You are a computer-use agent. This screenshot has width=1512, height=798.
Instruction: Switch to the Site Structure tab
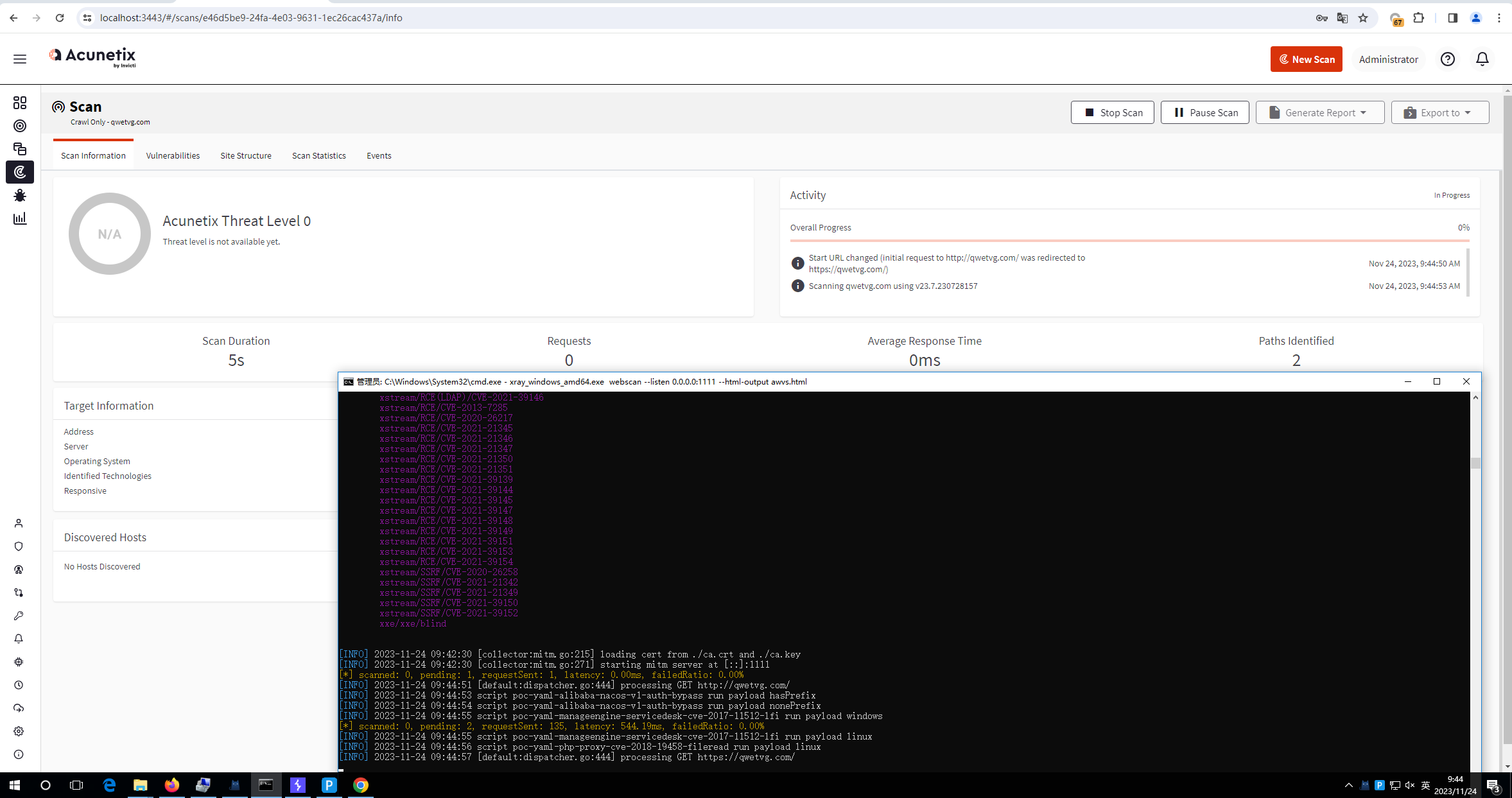[246, 155]
